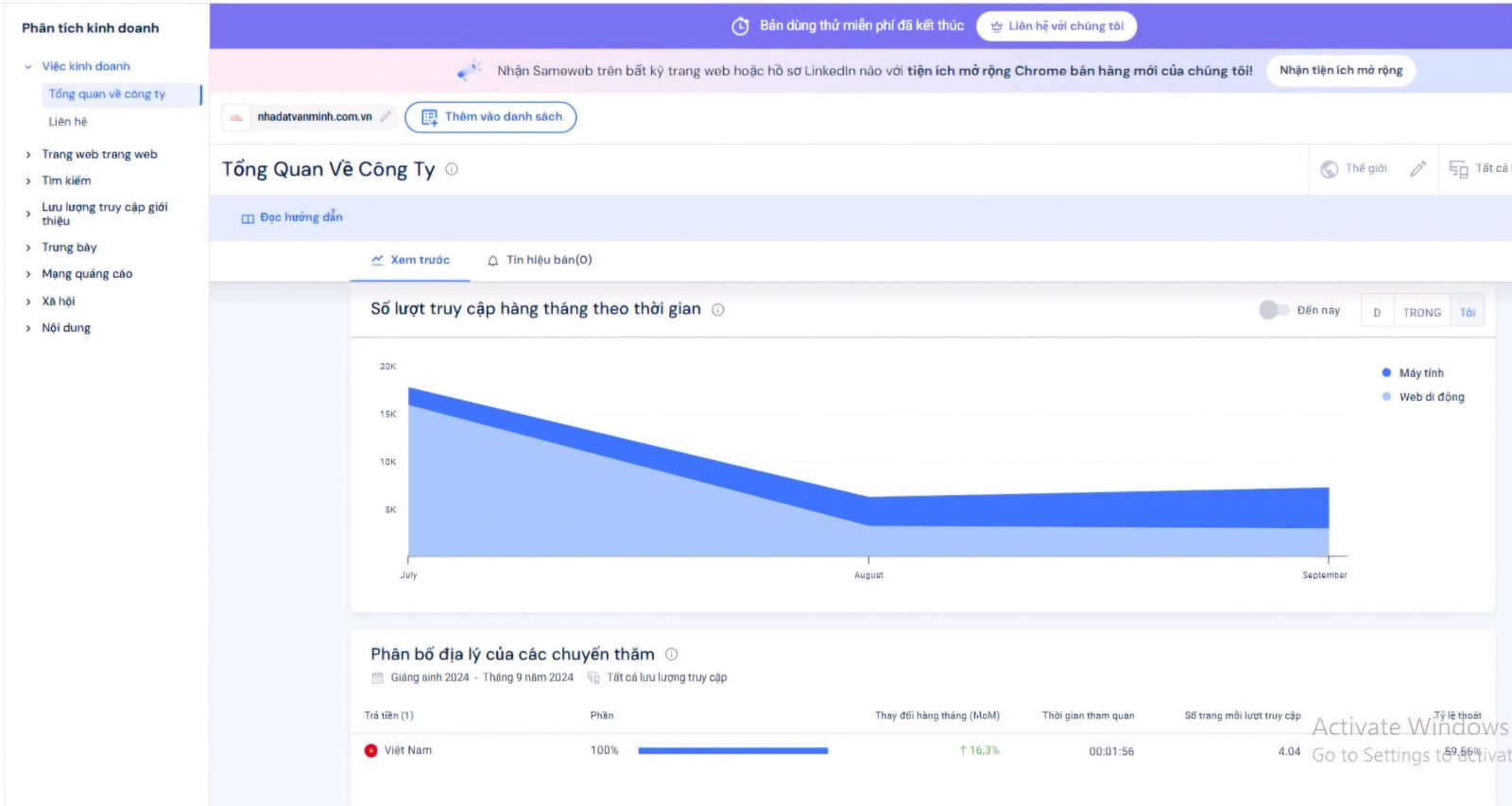Click the Máy tính legend color dot

(1386, 372)
